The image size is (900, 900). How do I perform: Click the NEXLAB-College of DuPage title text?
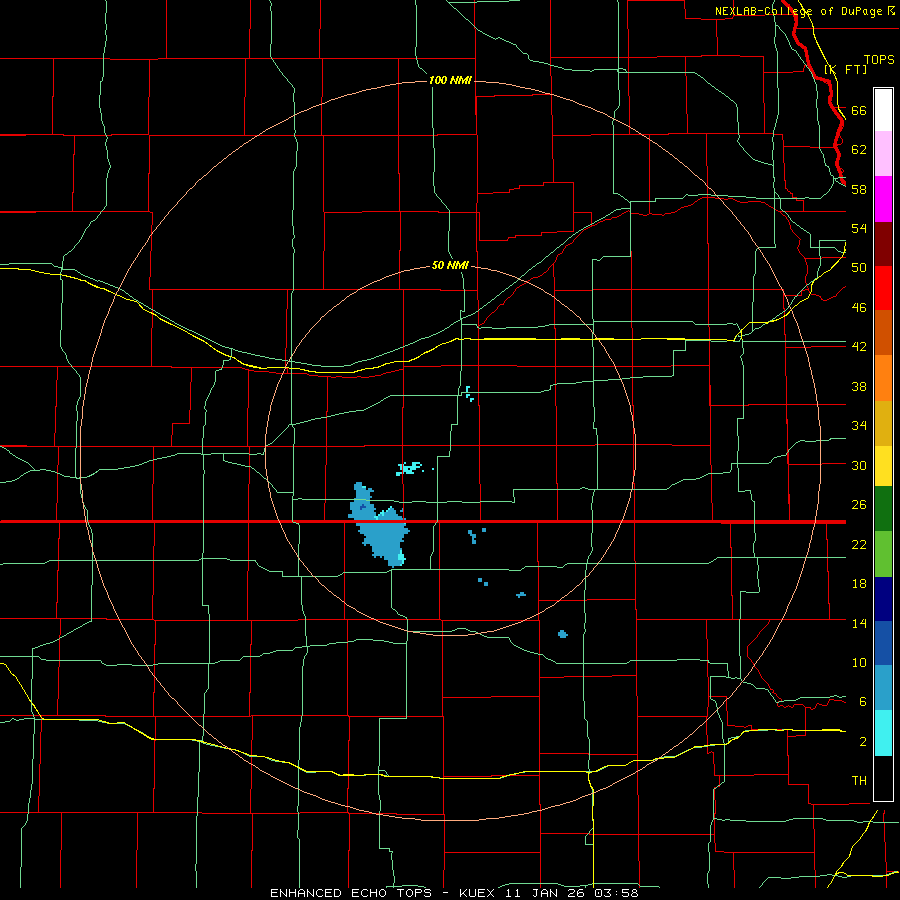[798, 11]
